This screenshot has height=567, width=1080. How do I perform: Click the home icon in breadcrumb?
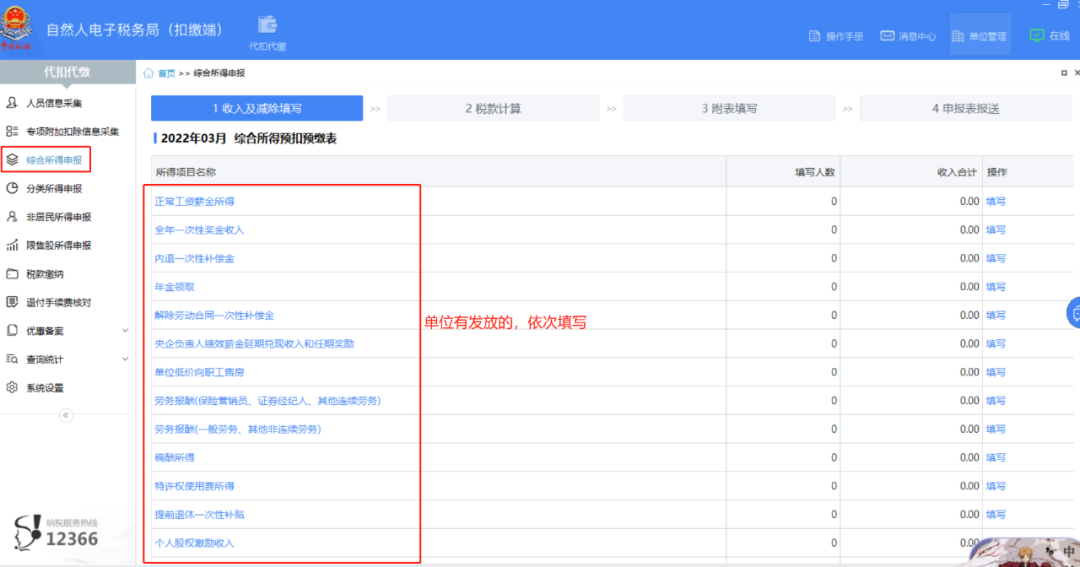pos(148,73)
